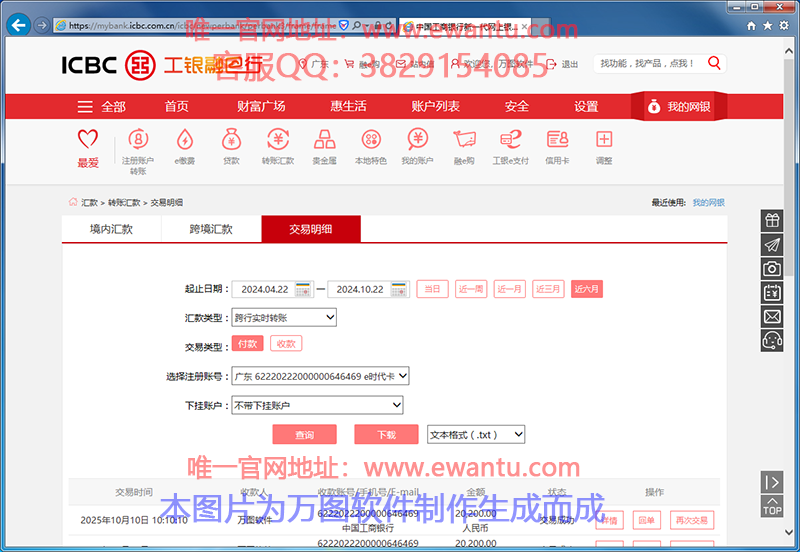Select the 近六月 last six months range
The width and height of the screenshot is (800, 552).
pos(587,289)
